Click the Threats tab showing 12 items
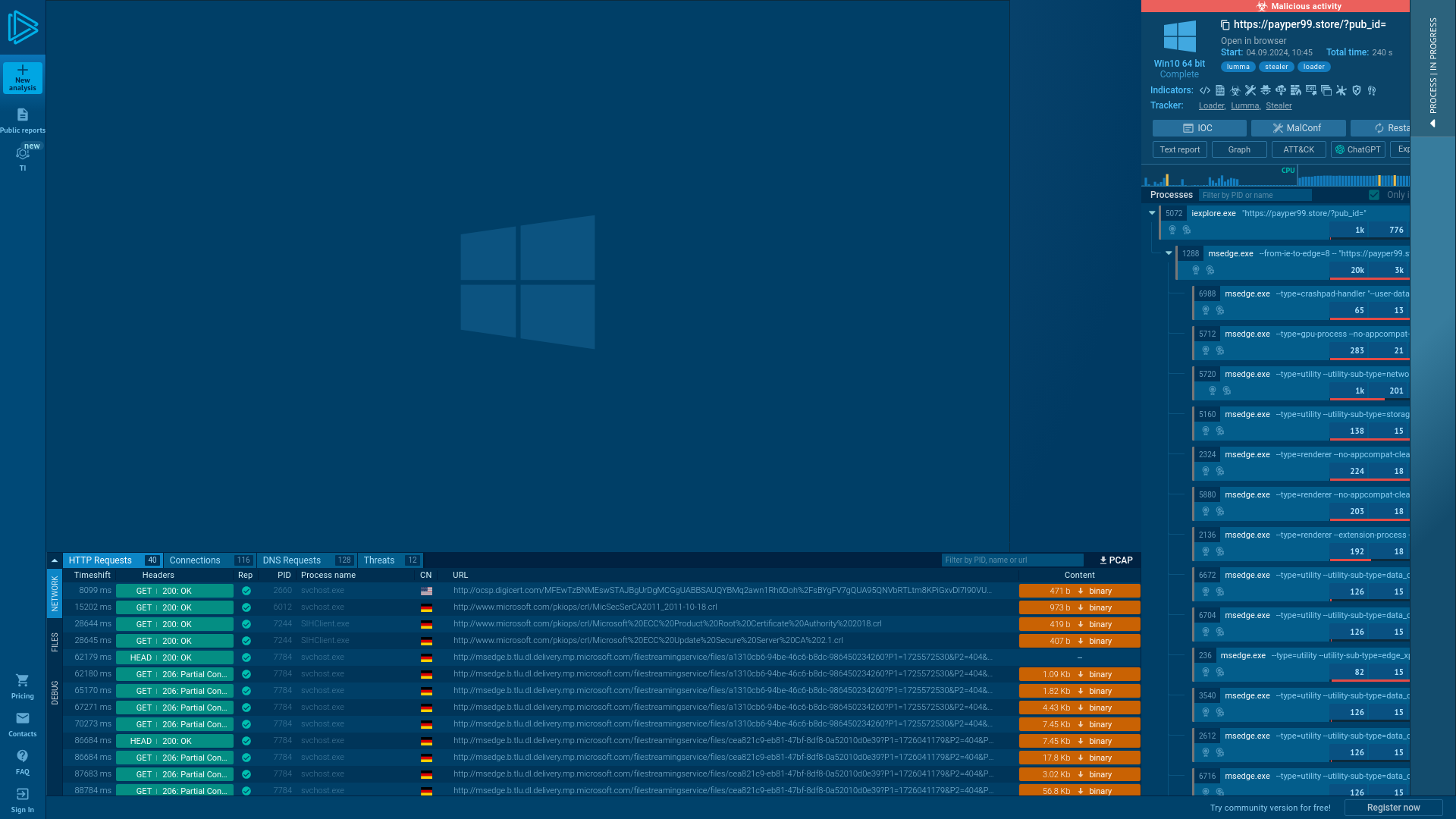The width and height of the screenshot is (1456, 819). tap(390, 560)
